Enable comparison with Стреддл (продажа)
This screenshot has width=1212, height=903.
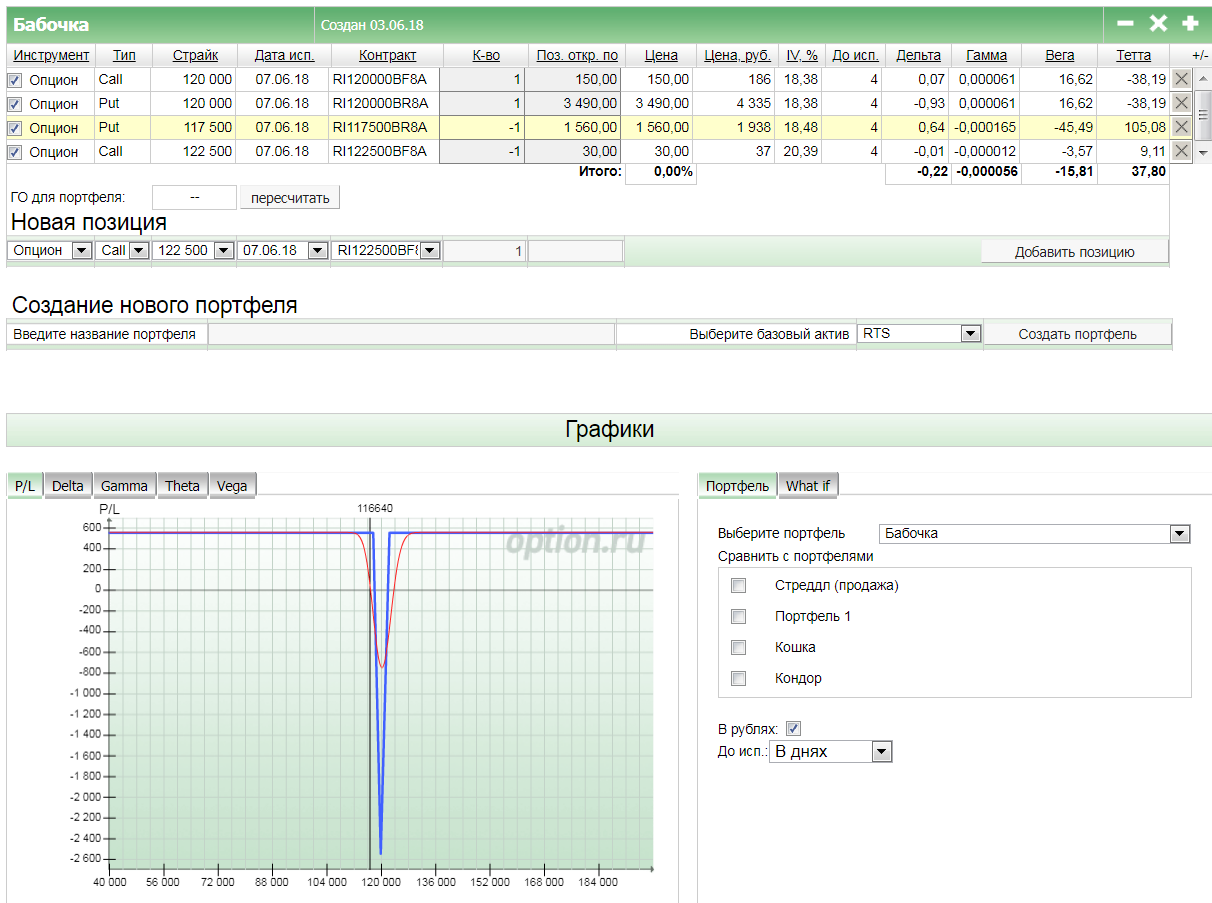coord(739,586)
